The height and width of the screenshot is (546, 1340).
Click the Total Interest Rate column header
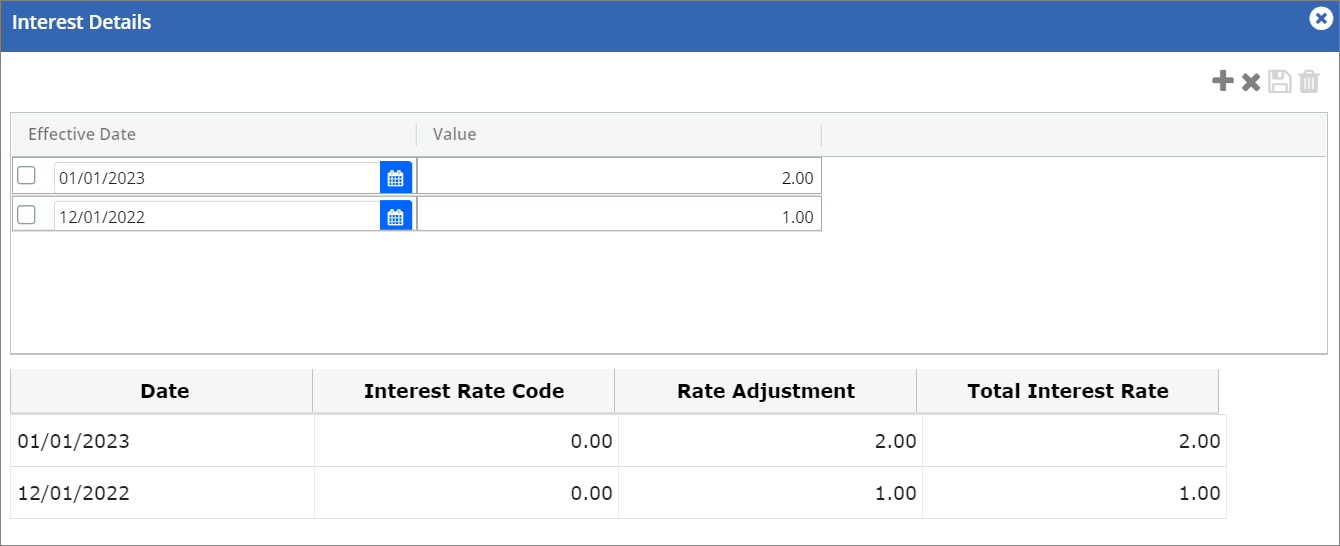(x=1067, y=391)
